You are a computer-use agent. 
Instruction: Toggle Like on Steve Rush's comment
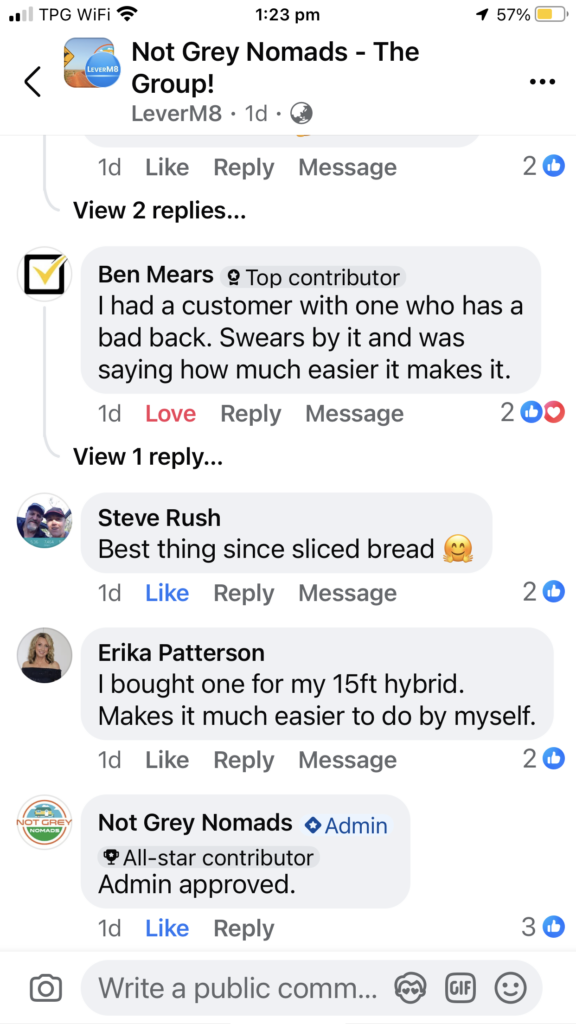pyautogui.click(x=167, y=592)
